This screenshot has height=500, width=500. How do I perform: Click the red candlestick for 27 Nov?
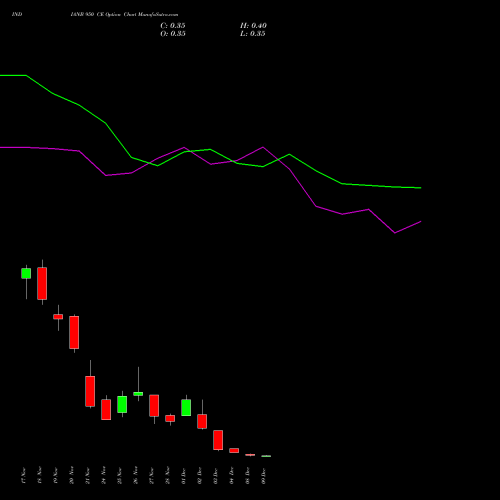(x=154, y=406)
